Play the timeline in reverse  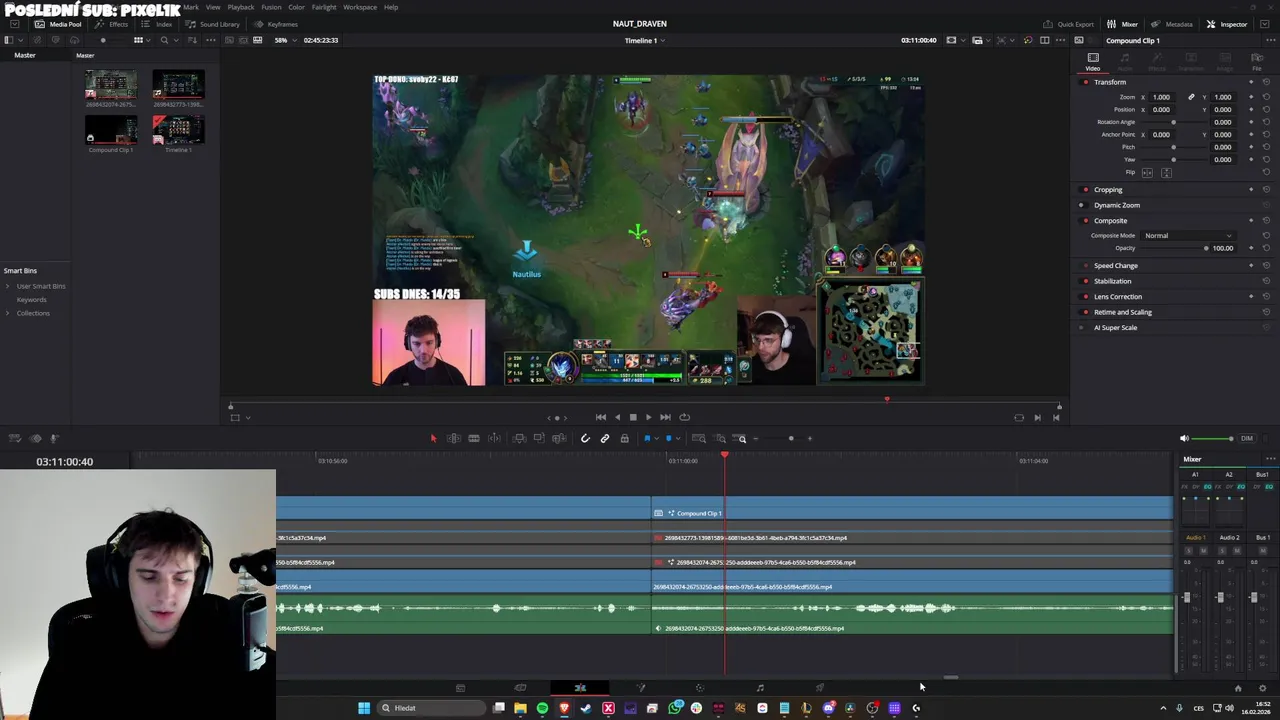coord(617,417)
